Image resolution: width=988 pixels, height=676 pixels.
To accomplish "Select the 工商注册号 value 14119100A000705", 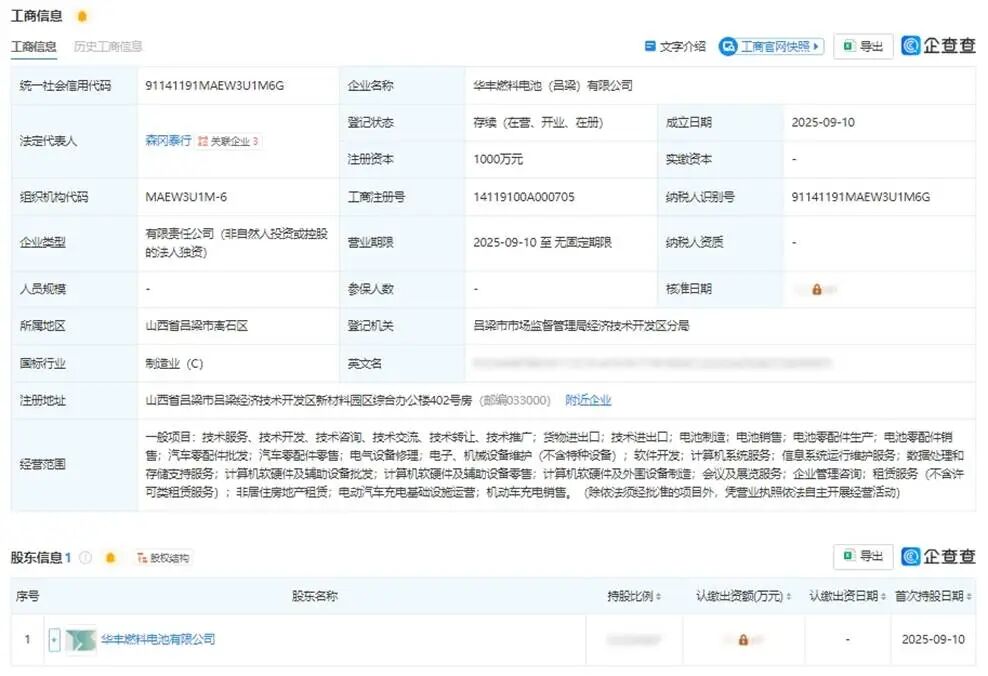I will 524,197.
